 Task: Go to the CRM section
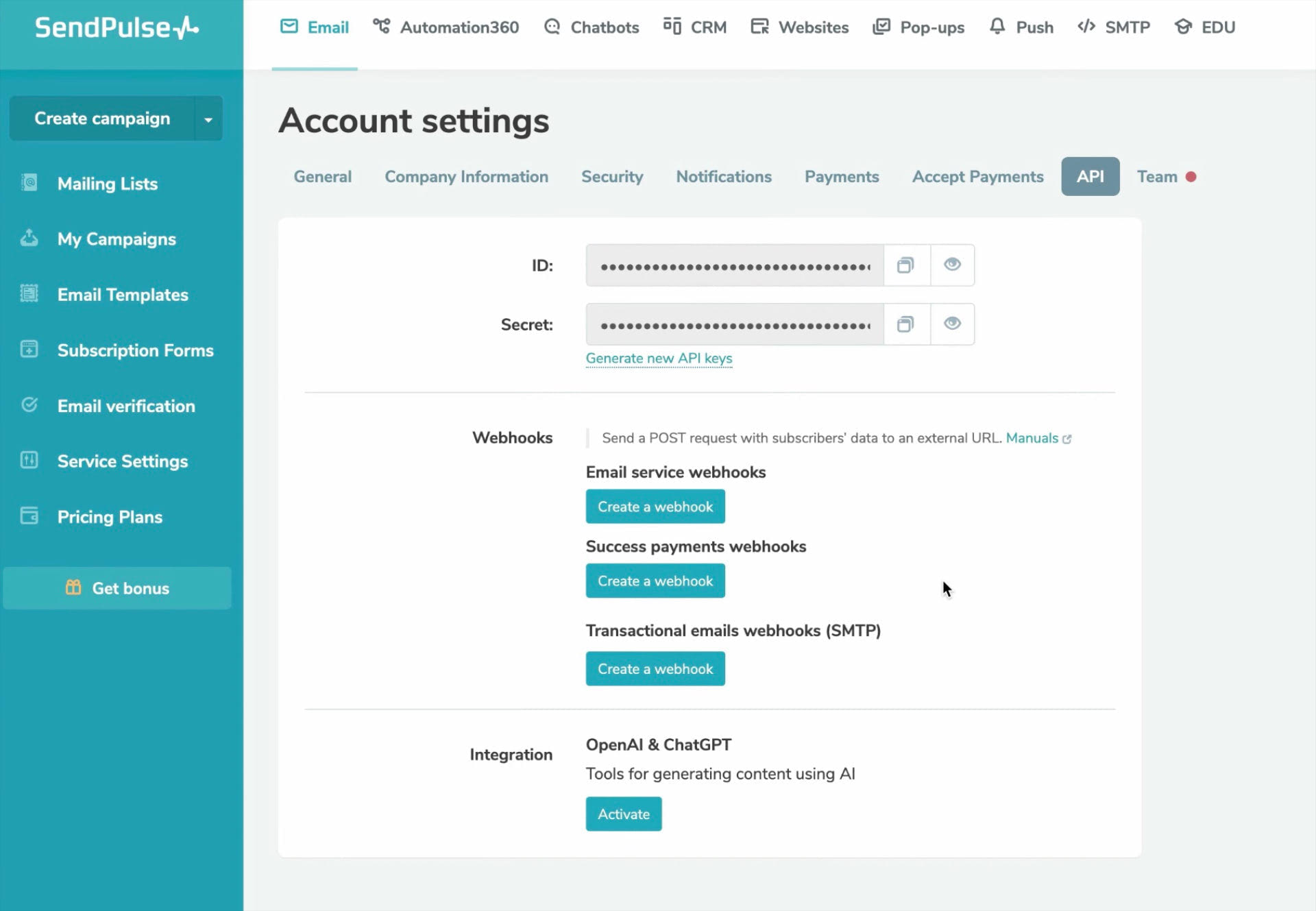tap(695, 27)
